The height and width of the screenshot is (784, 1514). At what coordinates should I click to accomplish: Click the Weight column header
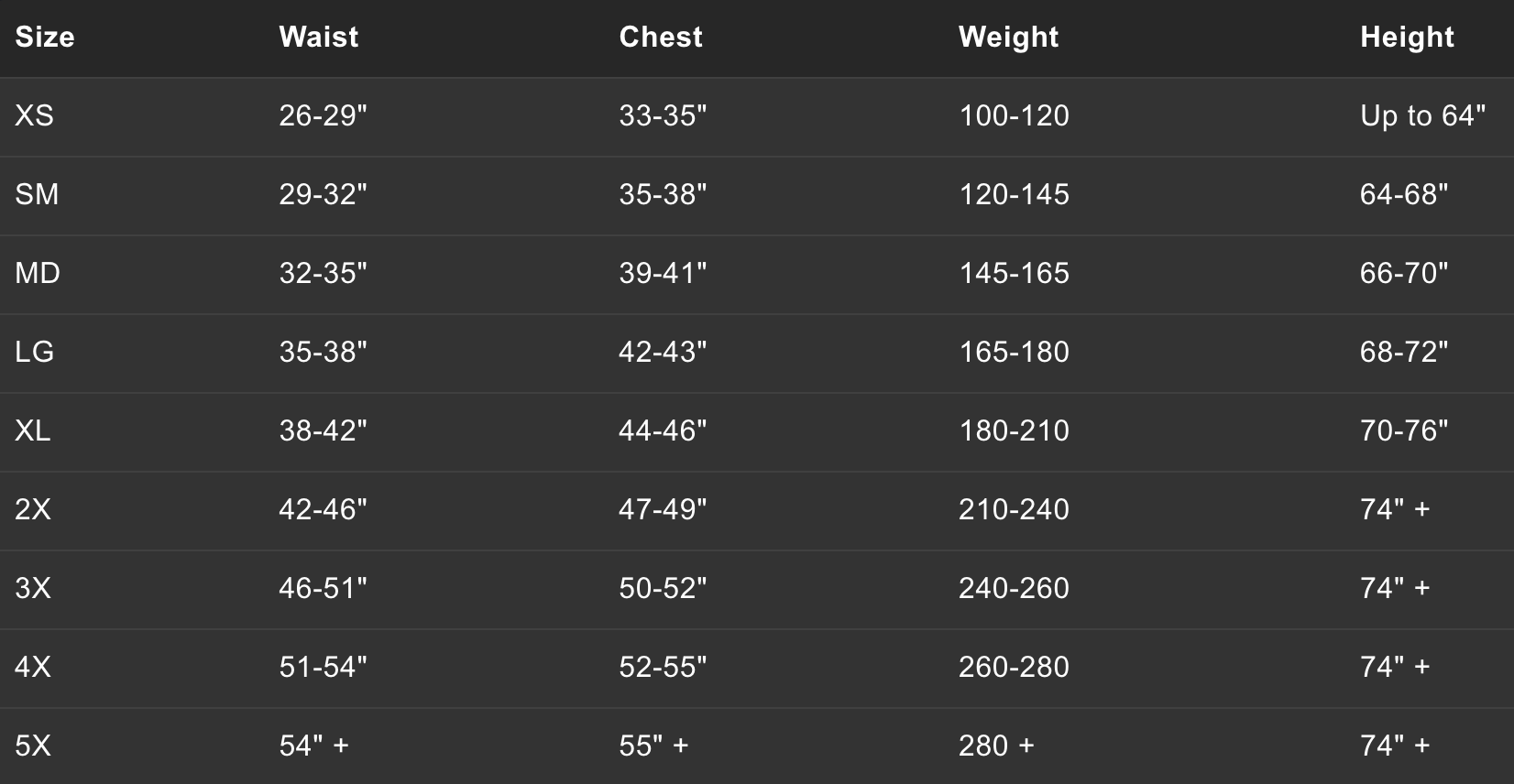(1008, 38)
